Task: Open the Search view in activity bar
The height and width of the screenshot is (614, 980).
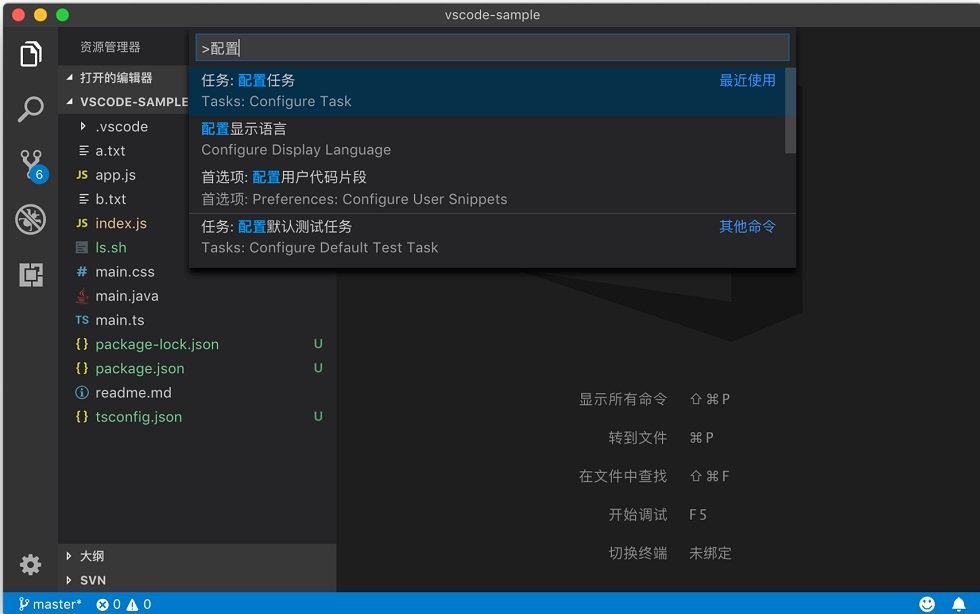Action: point(31,109)
